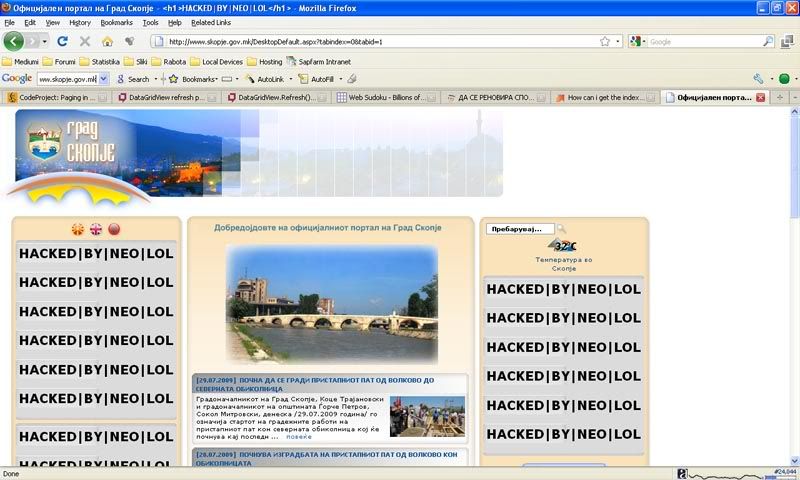Image resolution: width=800 pixels, height=480 pixels.
Task: Click the paw icon next to Home
Action: pyautogui.click(x=130, y=41)
